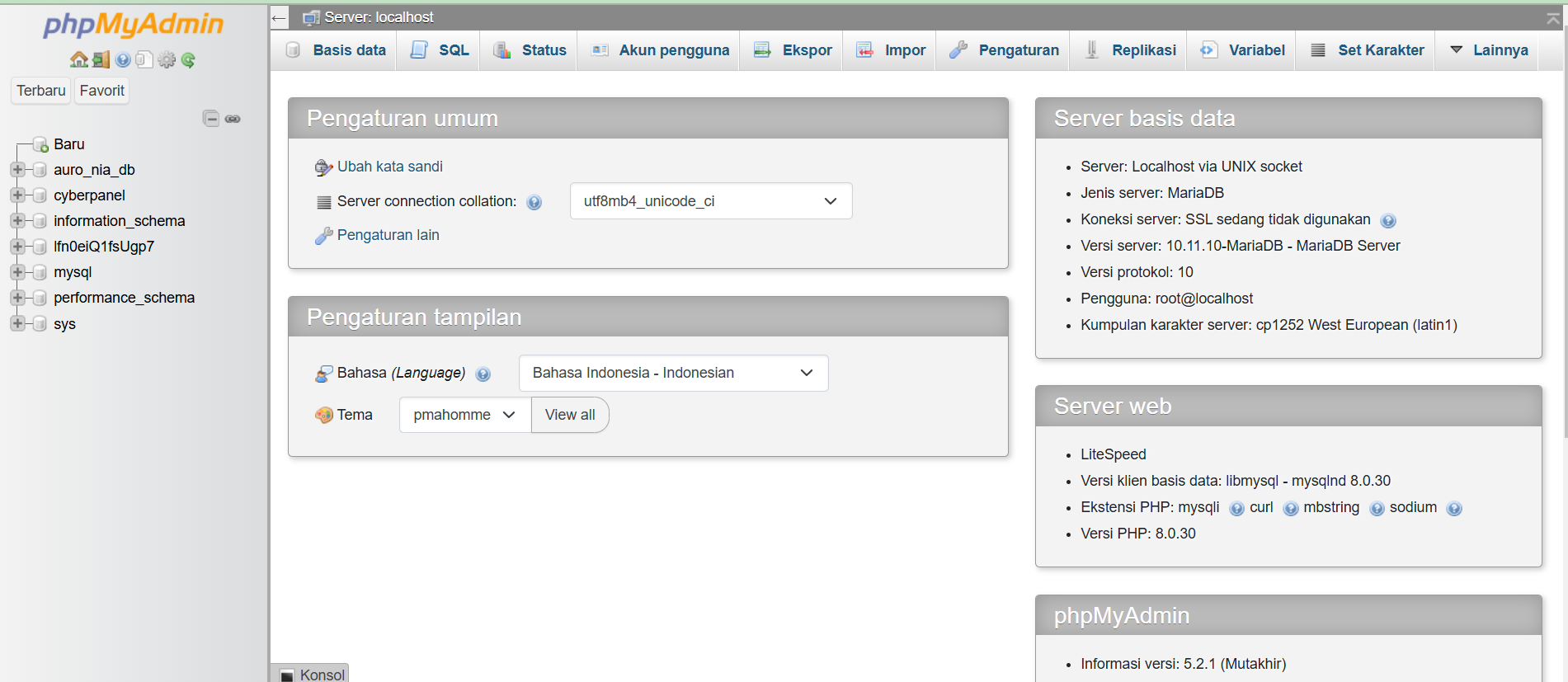Click the page-top scroll arrow icon at right
The width and height of the screenshot is (1568, 682).
click(x=1553, y=18)
